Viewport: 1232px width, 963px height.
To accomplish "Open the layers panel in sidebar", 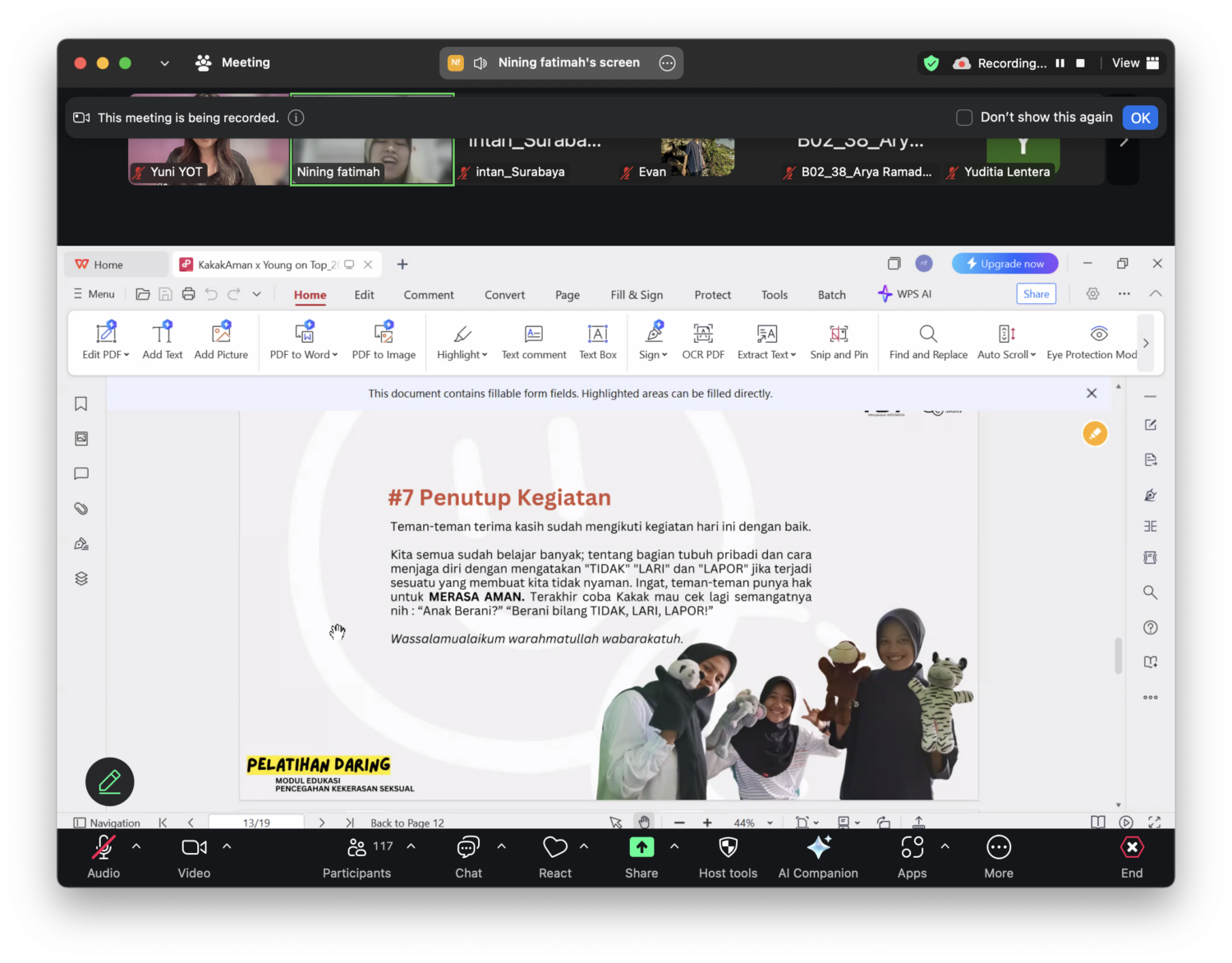I will tap(81, 578).
